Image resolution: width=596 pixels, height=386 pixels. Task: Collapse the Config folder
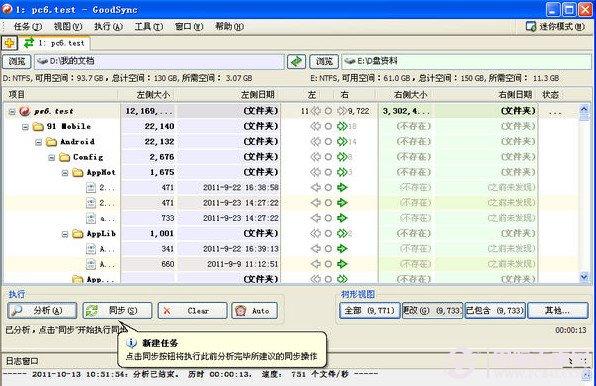(52, 158)
